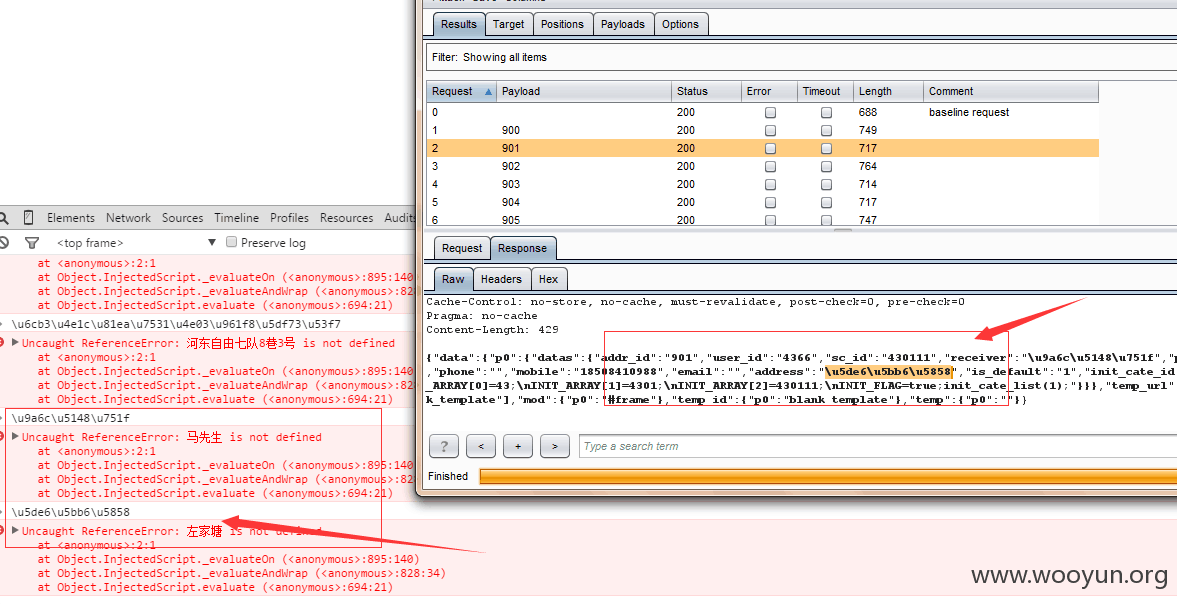Switch to the Request tab
The image size is (1177, 604).
point(462,248)
